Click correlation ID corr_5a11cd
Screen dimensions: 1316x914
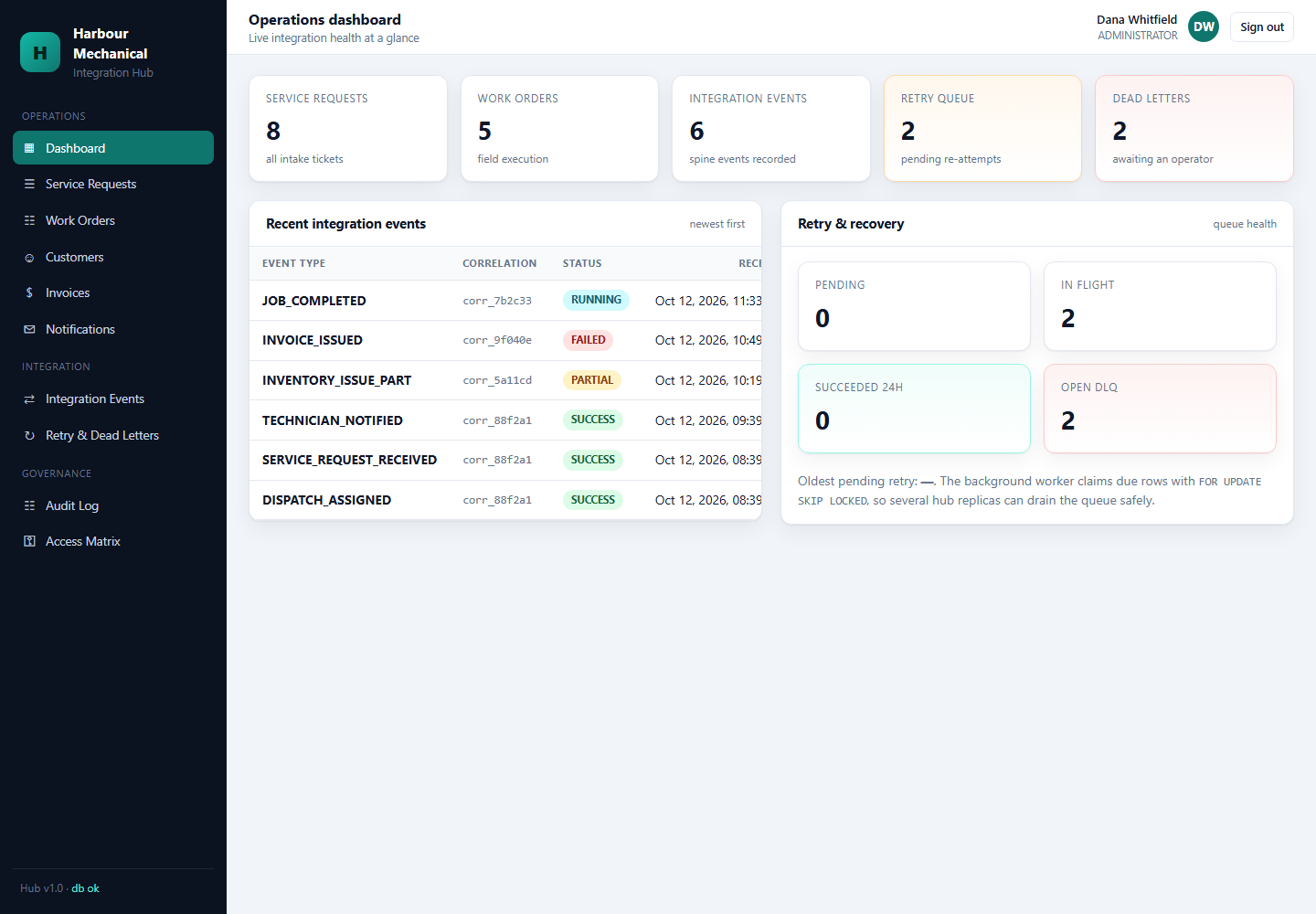[497, 380]
